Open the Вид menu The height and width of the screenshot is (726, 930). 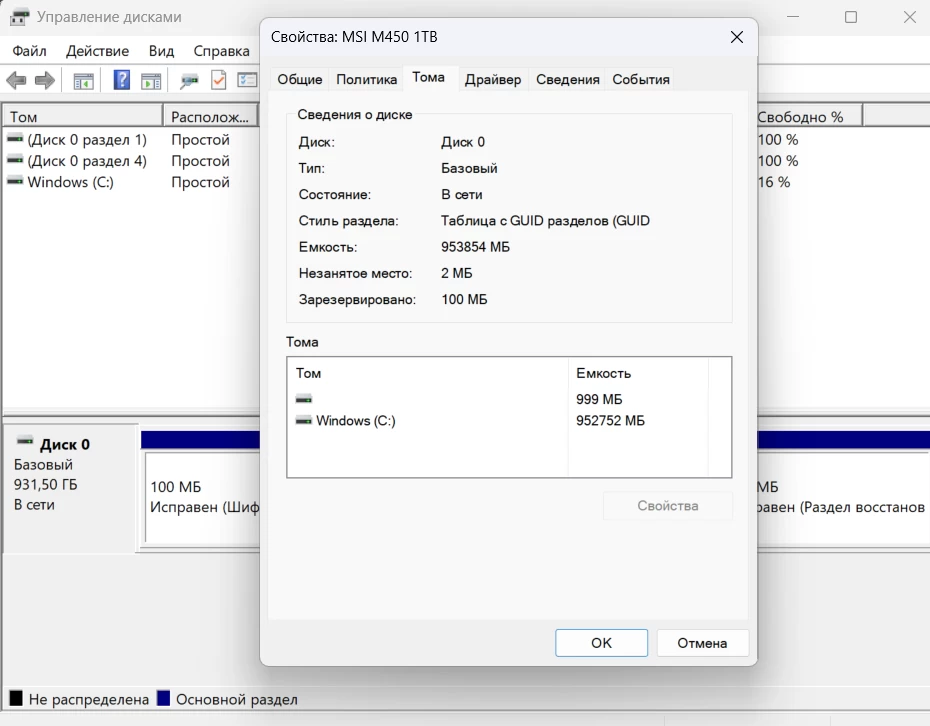[161, 51]
